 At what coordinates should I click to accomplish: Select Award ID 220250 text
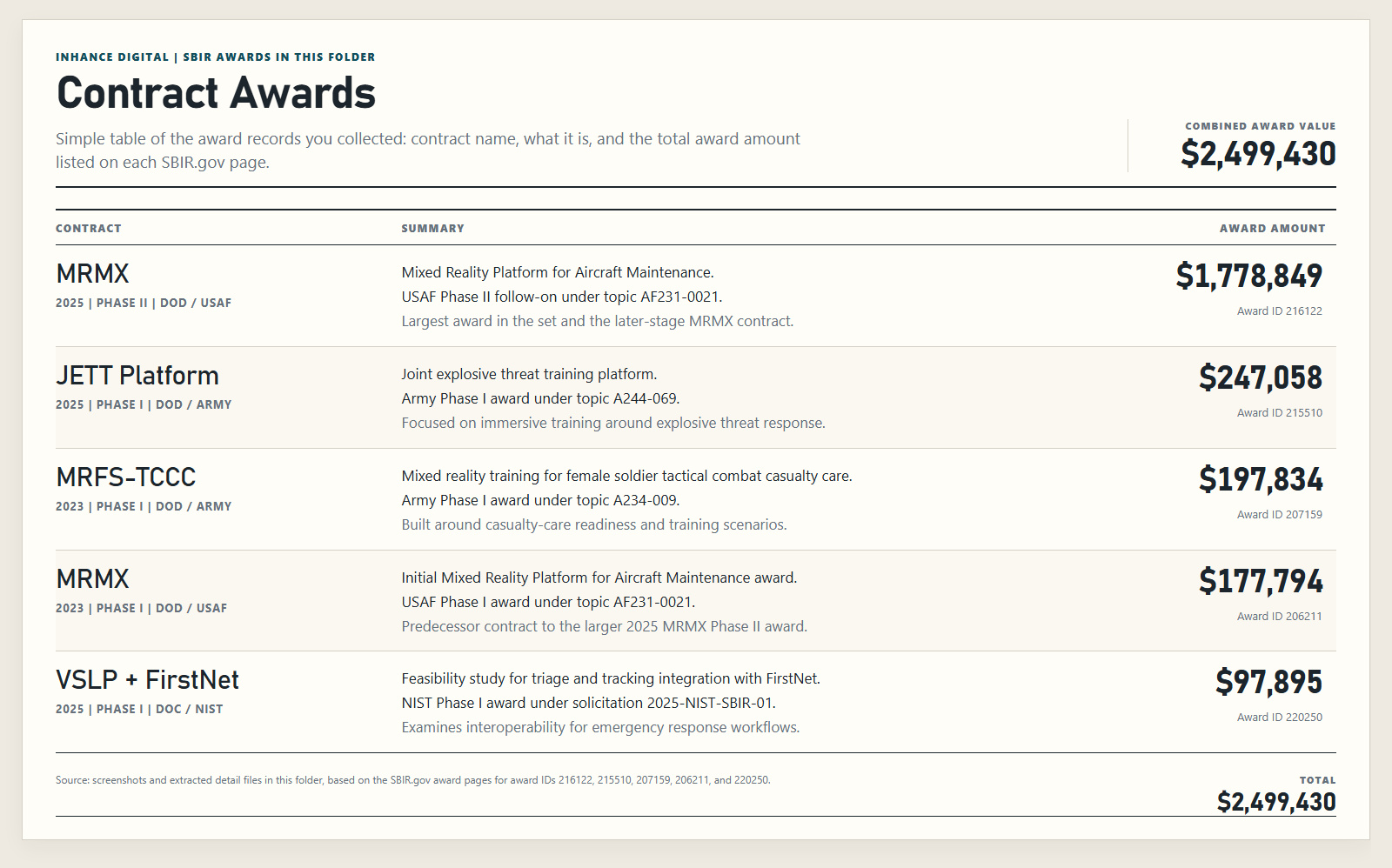tap(1280, 718)
